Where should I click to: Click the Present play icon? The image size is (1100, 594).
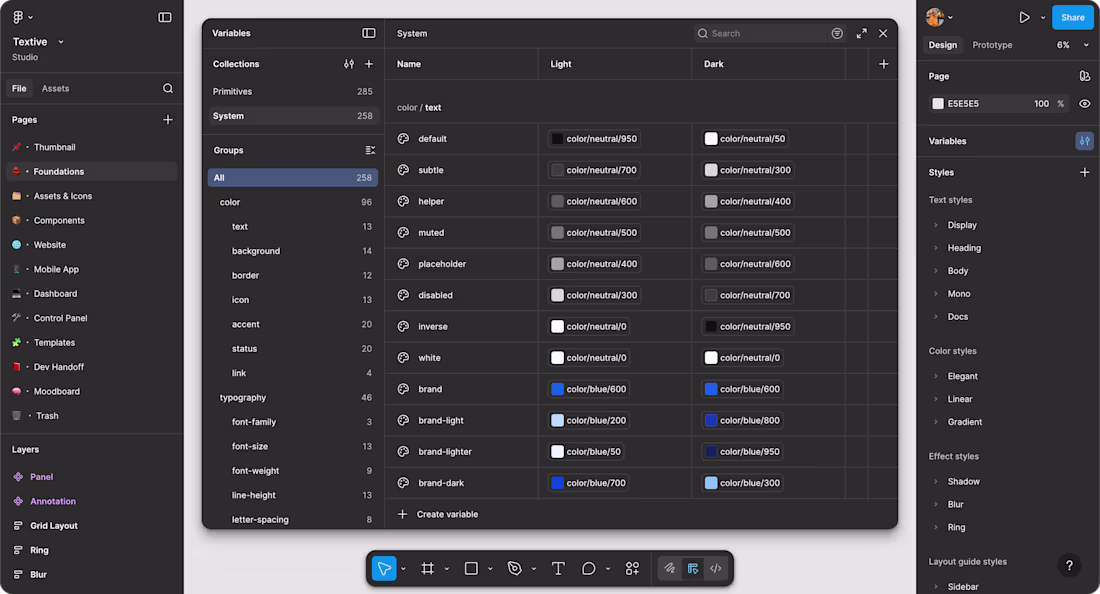point(1024,17)
